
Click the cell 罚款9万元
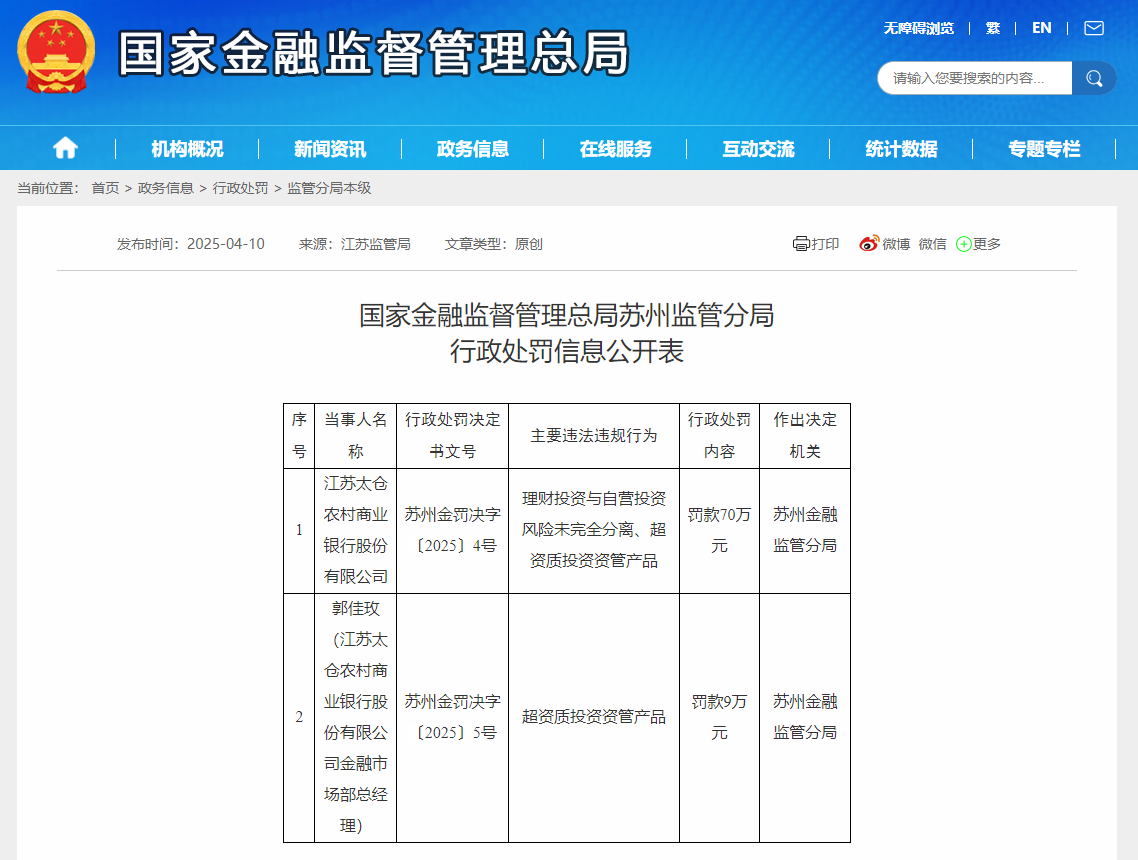coord(719,718)
